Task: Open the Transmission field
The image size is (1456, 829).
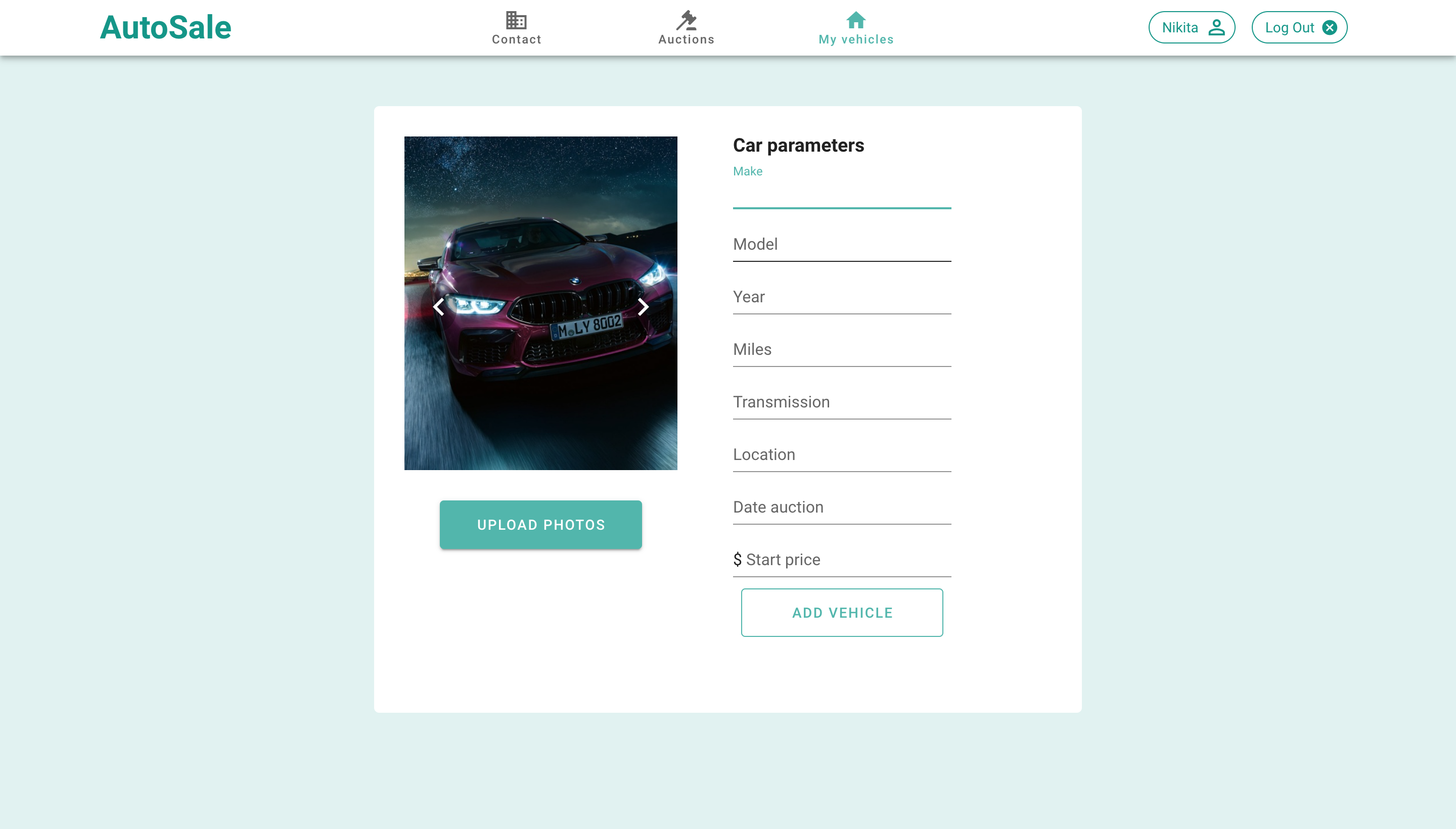Action: (841, 402)
